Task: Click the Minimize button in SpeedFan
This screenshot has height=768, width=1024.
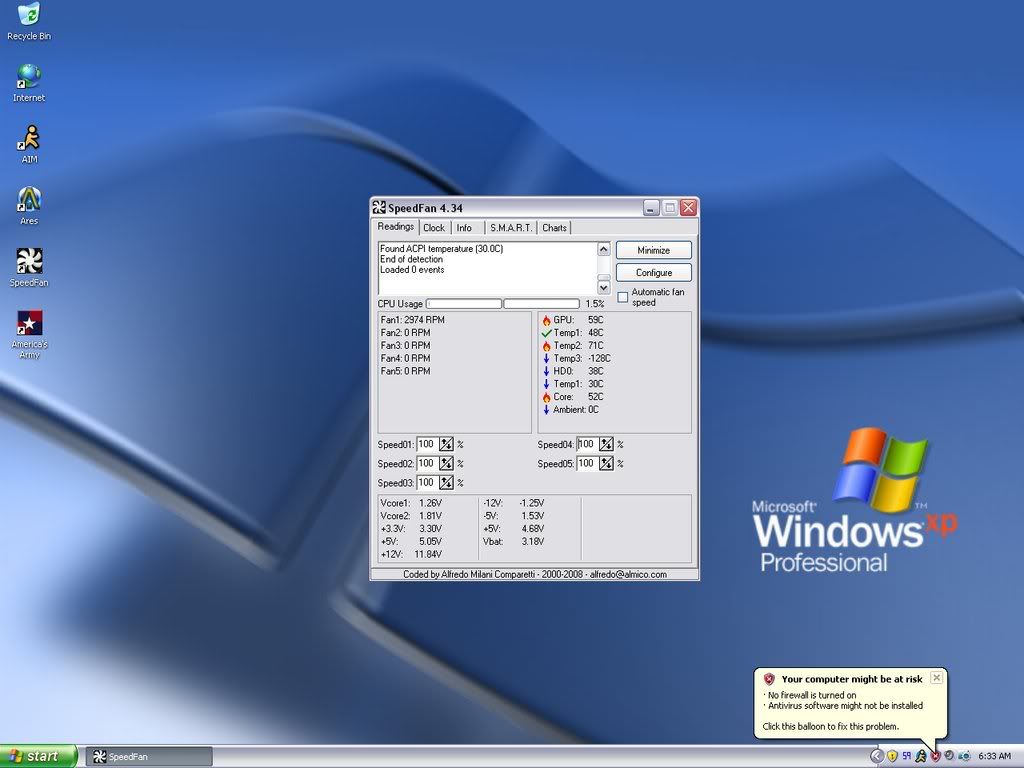Action: (x=654, y=250)
